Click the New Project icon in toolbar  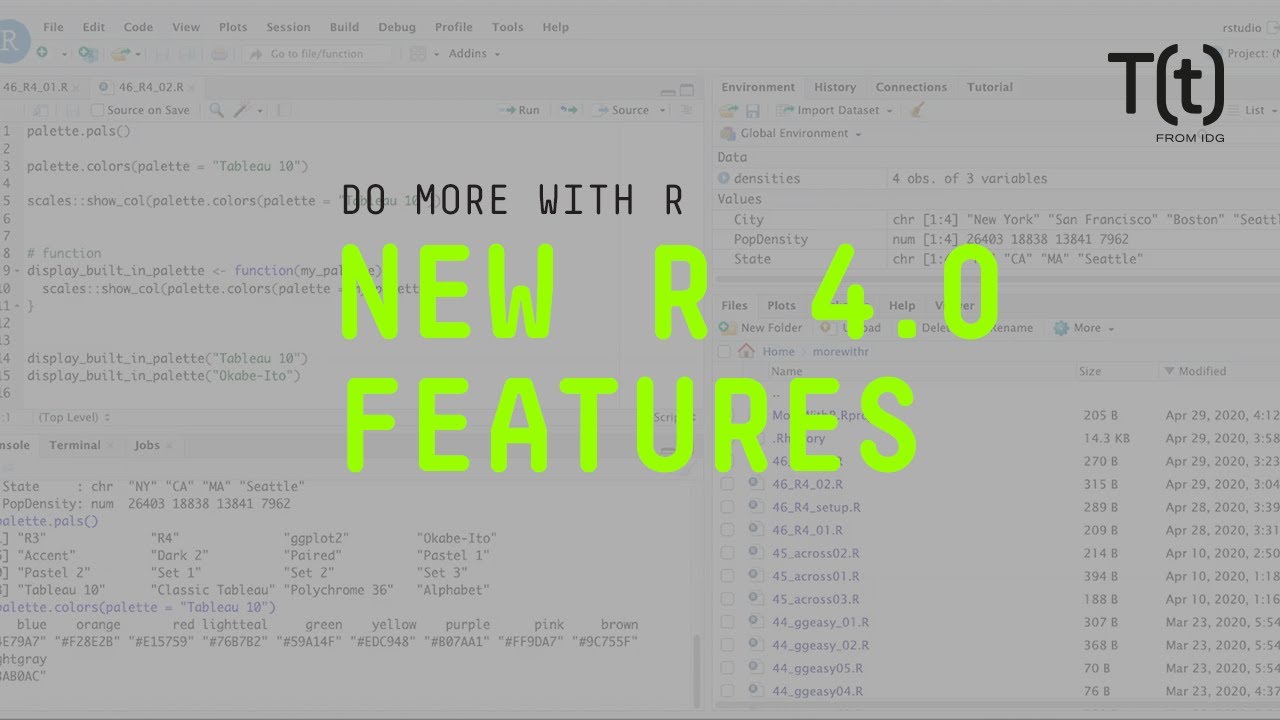point(87,53)
